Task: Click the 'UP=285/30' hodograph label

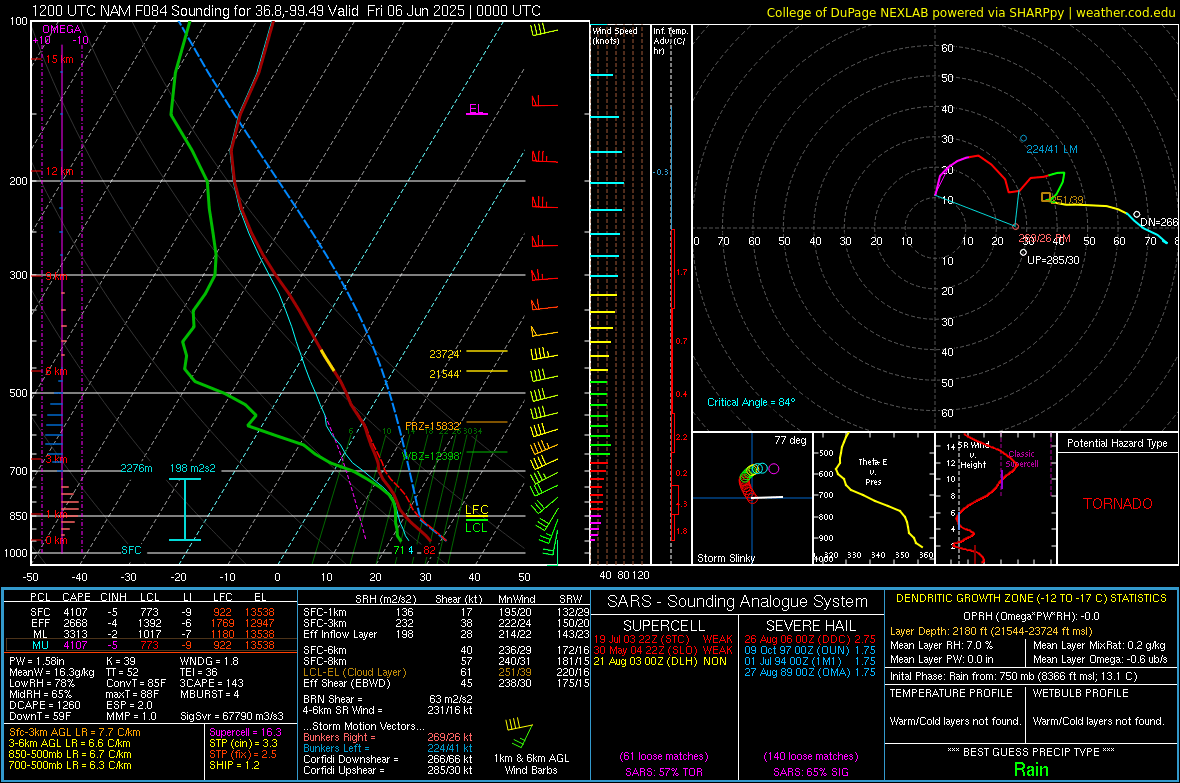Action: [1053, 260]
